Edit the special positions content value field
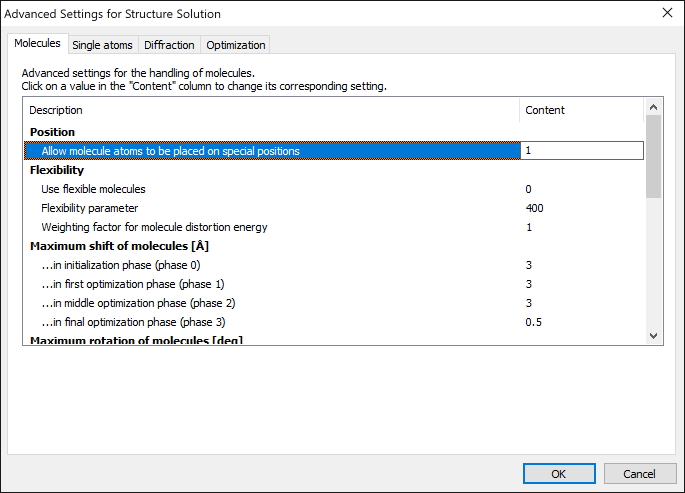Viewport: 685px width, 493px height. tap(582, 151)
